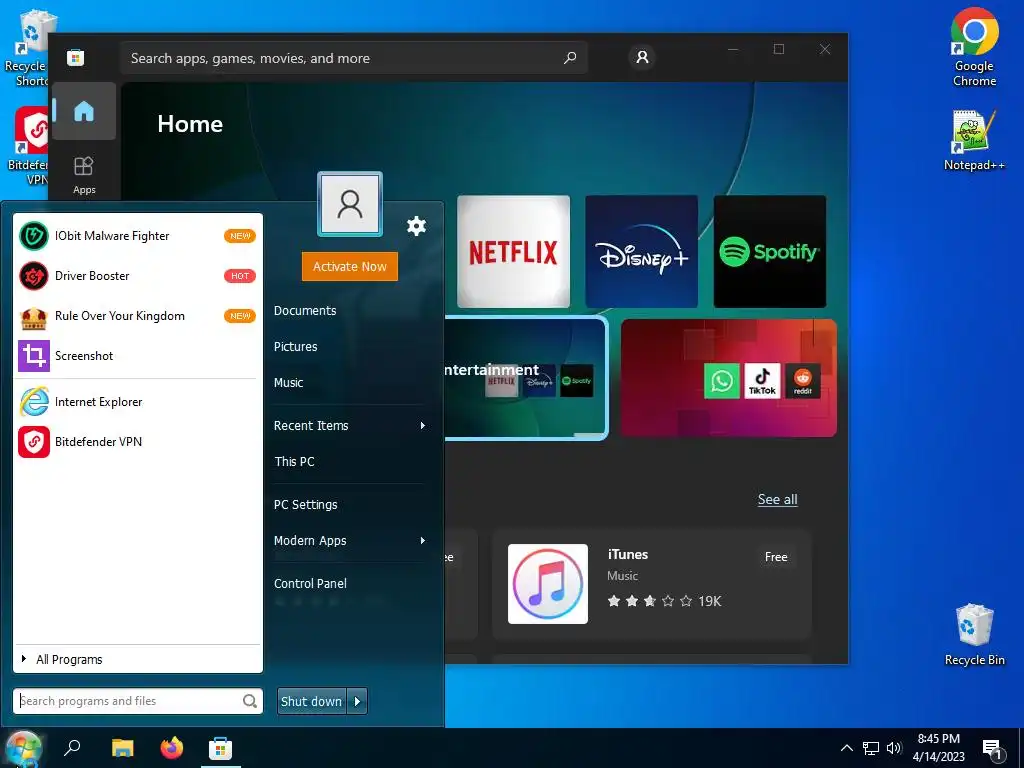Open the network icon in system tray
The image size is (1024, 768).
pyautogui.click(x=871, y=748)
